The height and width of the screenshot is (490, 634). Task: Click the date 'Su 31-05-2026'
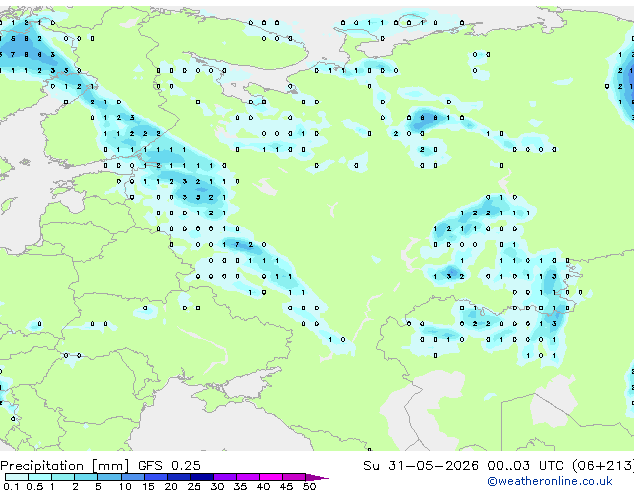point(421,466)
